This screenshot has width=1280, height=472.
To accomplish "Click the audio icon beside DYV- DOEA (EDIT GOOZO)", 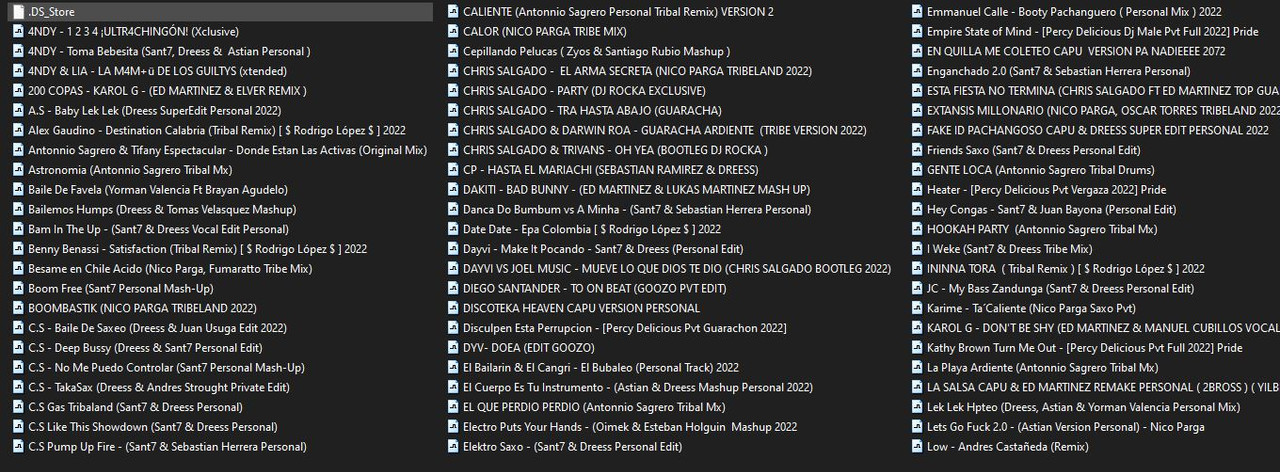I will click(453, 348).
